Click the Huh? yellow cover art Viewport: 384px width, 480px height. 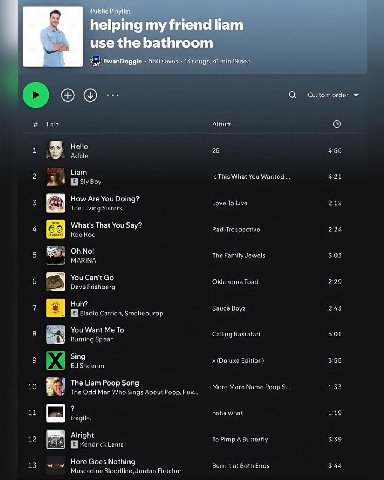[56, 308]
